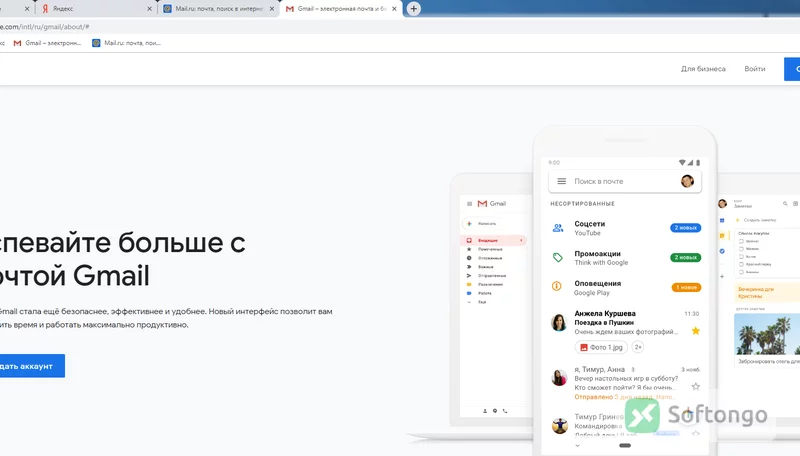The height and width of the screenshot is (456, 800).
Task: Open the Mail.ru bookmark in bookmarks bar
Action: tap(127, 43)
